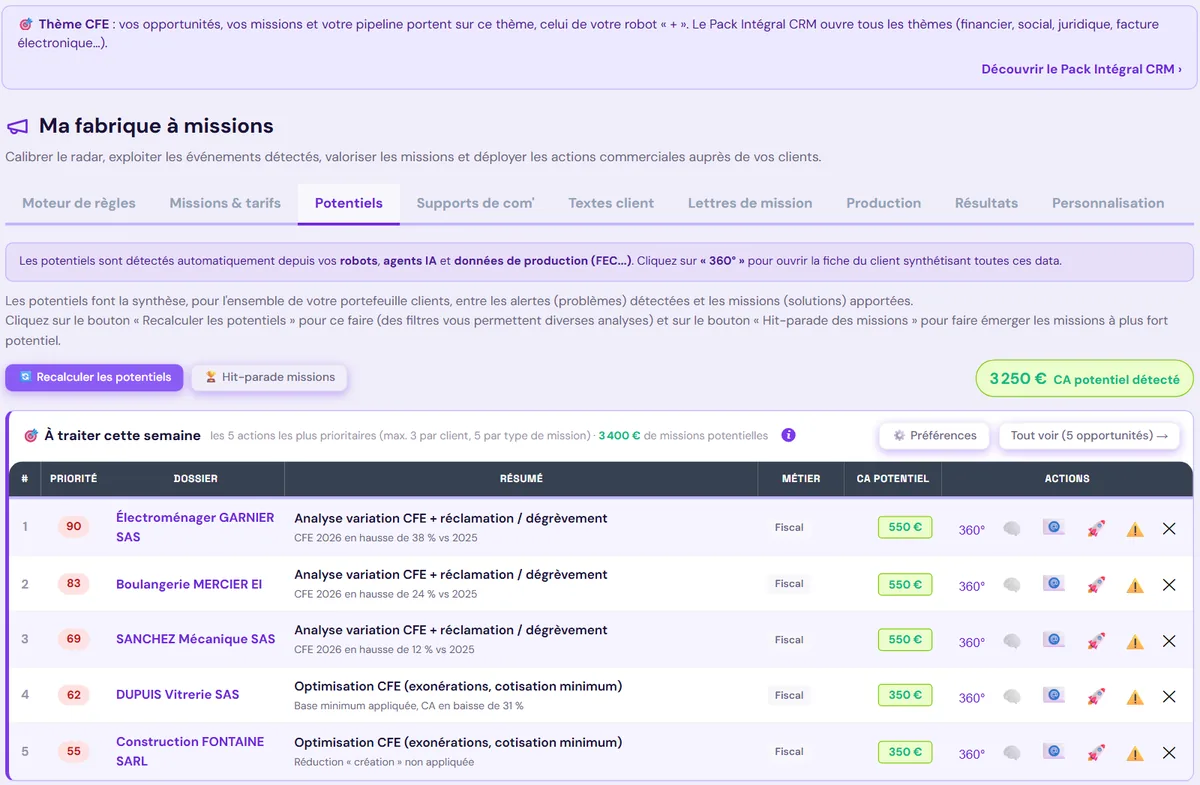1200x785 pixels.
Task: Dismiss the Électroménager GARNIER SAS row with X
Action: [1169, 528]
